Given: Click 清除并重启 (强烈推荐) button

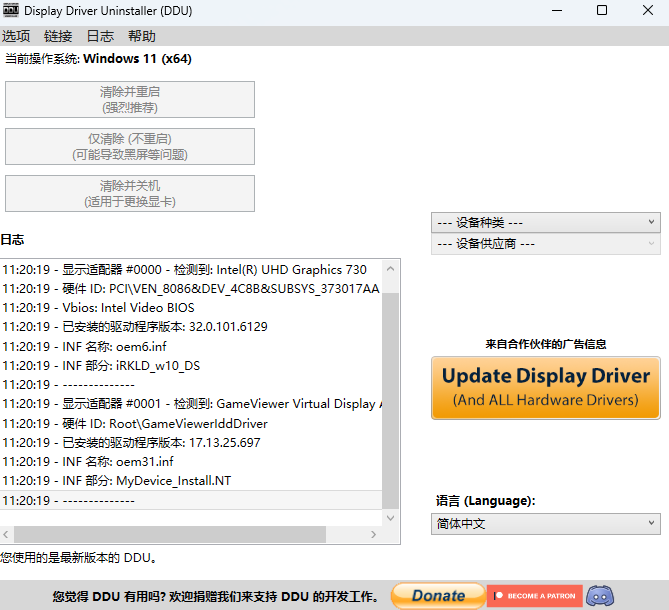Looking at the screenshot, I should coord(130,99).
